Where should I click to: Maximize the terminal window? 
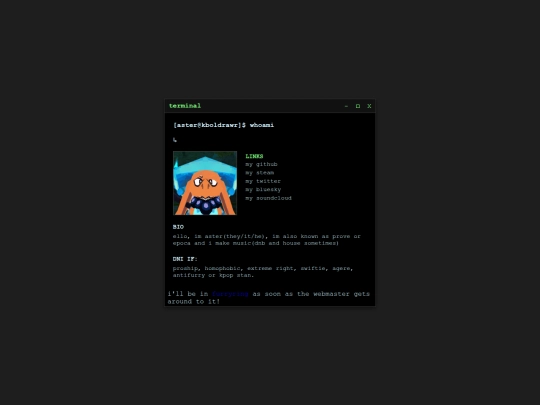point(358,106)
